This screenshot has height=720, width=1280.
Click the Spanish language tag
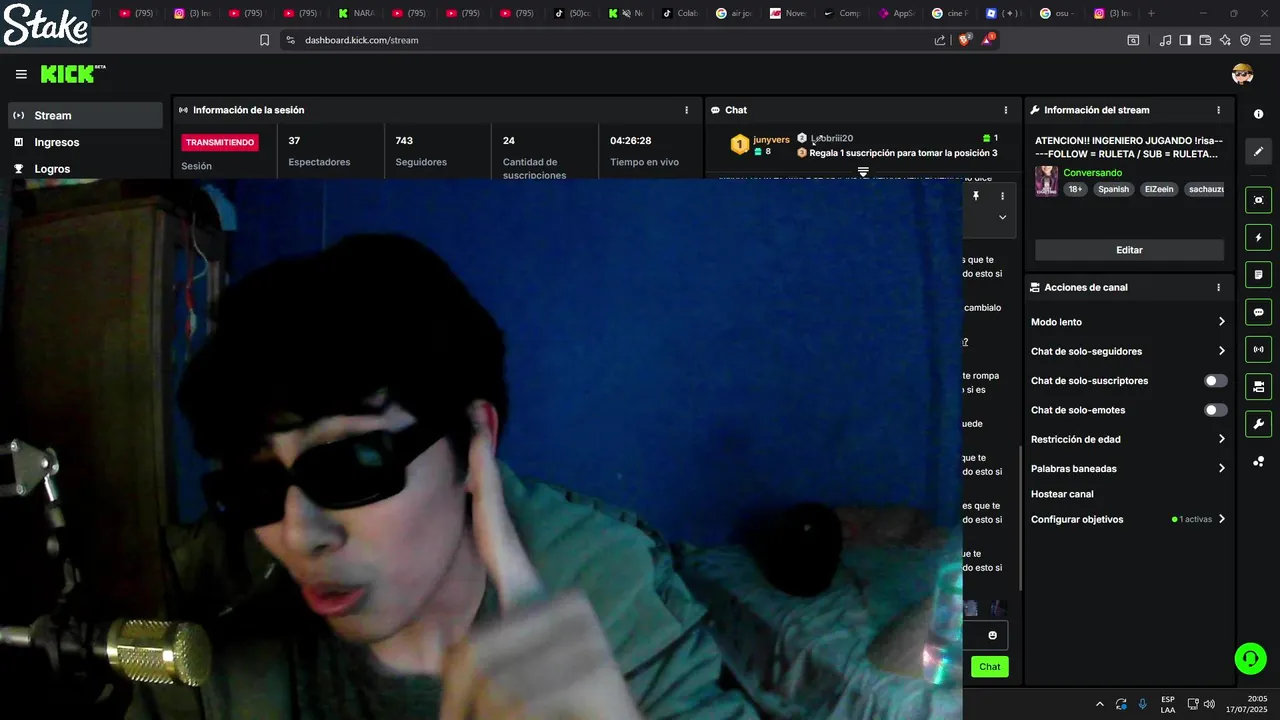[x=1113, y=189]
